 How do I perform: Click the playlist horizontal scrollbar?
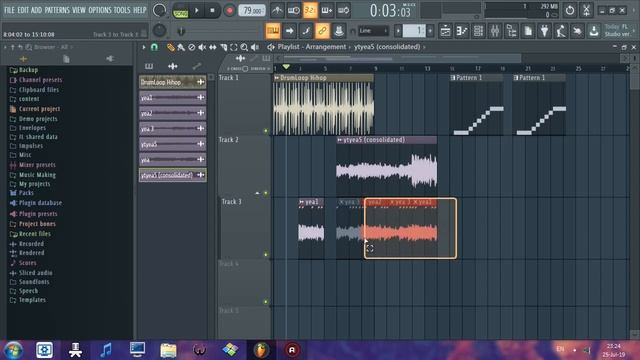point(402,58)
